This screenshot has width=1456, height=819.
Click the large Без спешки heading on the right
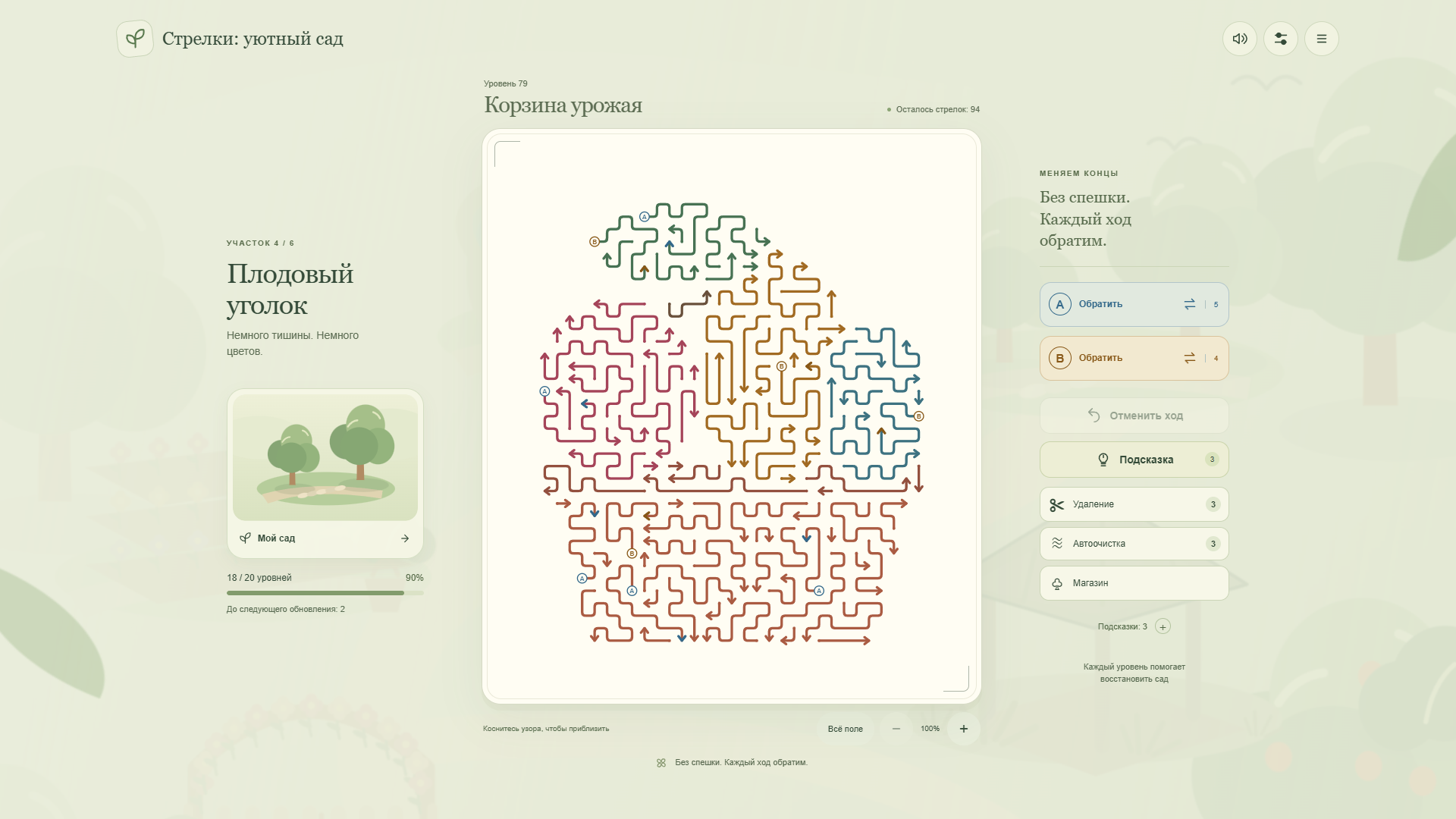coord(1085,219)
